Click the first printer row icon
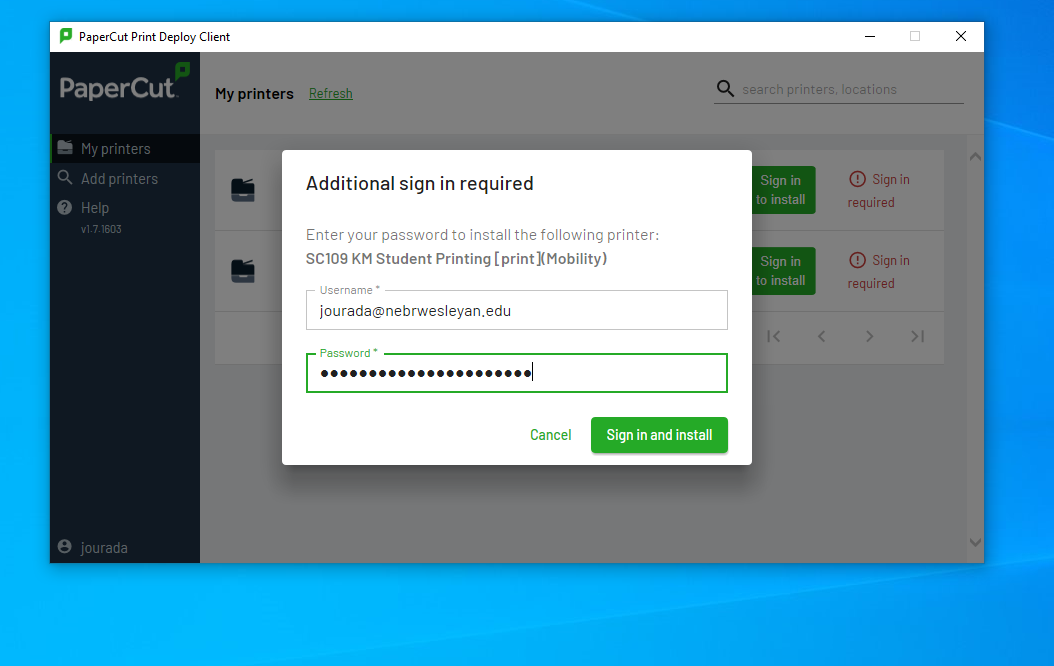 [243, 190]
